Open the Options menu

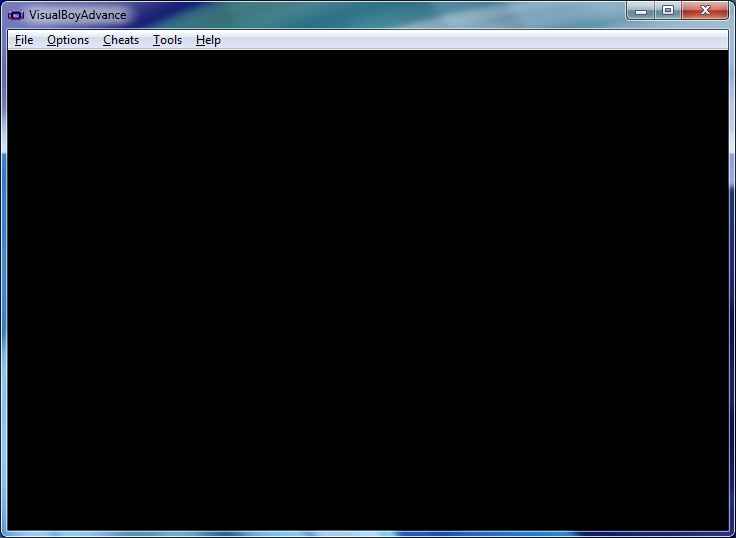click(68, 40)
